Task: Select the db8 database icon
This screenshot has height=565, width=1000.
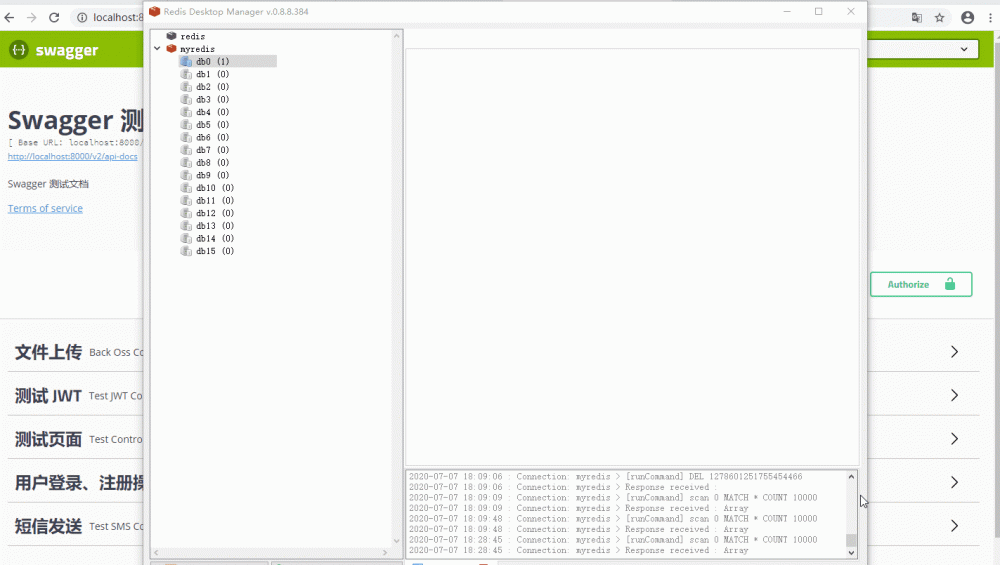Action: (x=186, y=163)
